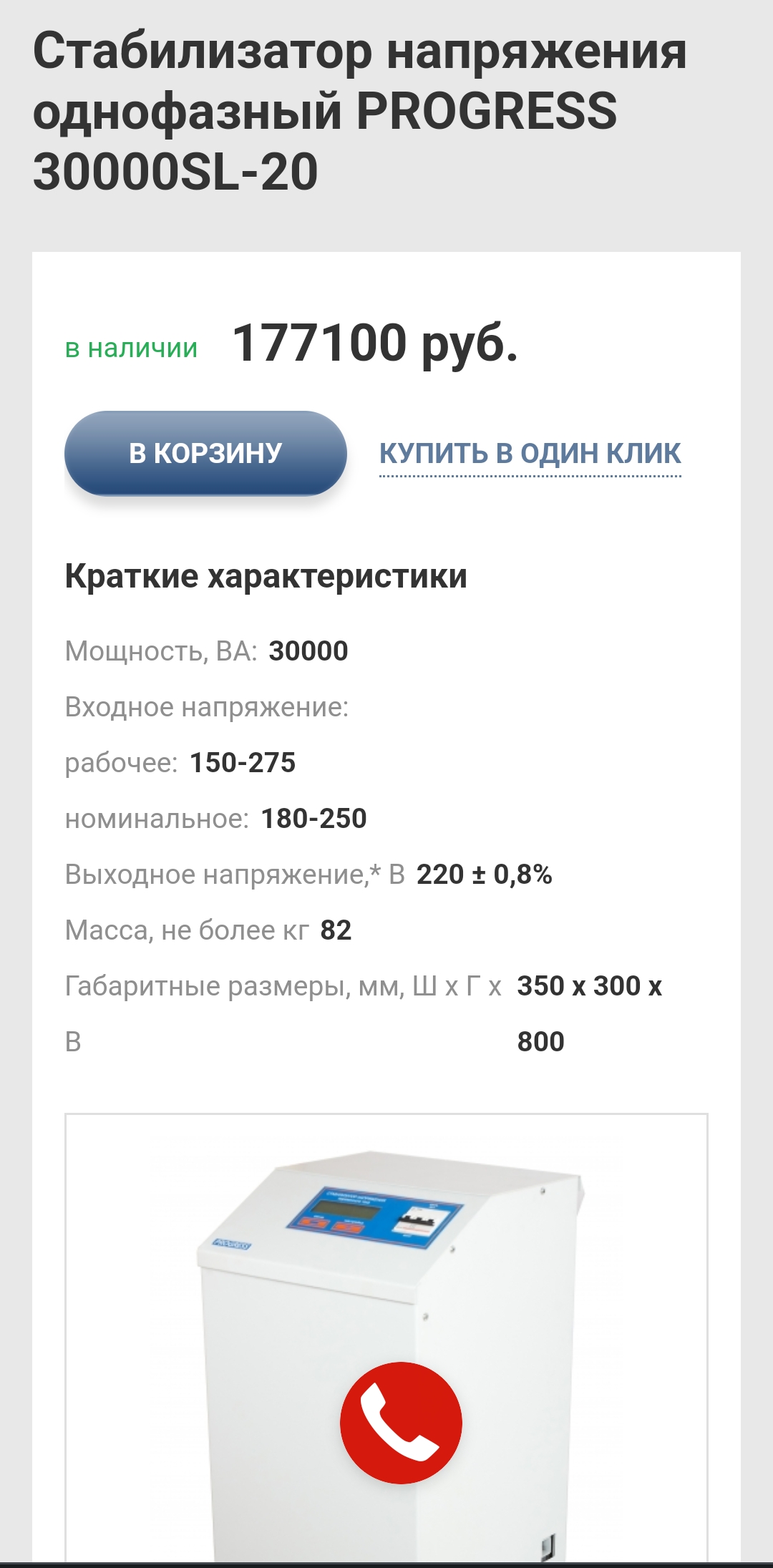The height and width of the screenshot is (1568, 773).
Task: Click the dimensions value 350 x 300 x
Action: coord(590,986)
